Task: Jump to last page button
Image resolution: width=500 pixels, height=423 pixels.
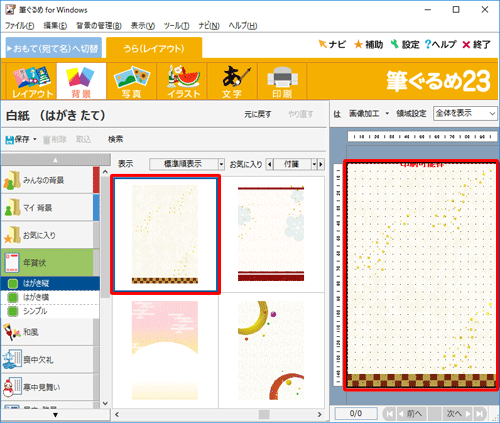Action: (x=479, y=414)
